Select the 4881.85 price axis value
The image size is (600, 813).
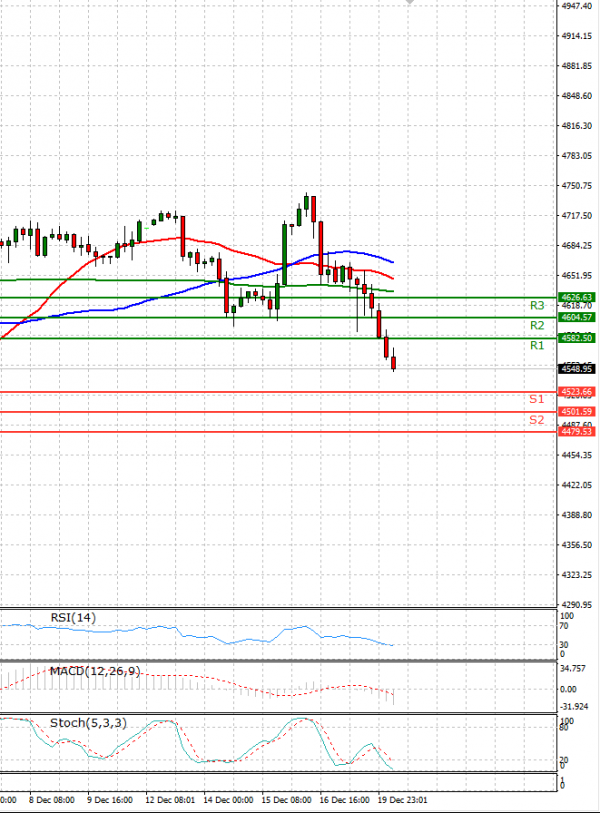(x=577, y=66)
